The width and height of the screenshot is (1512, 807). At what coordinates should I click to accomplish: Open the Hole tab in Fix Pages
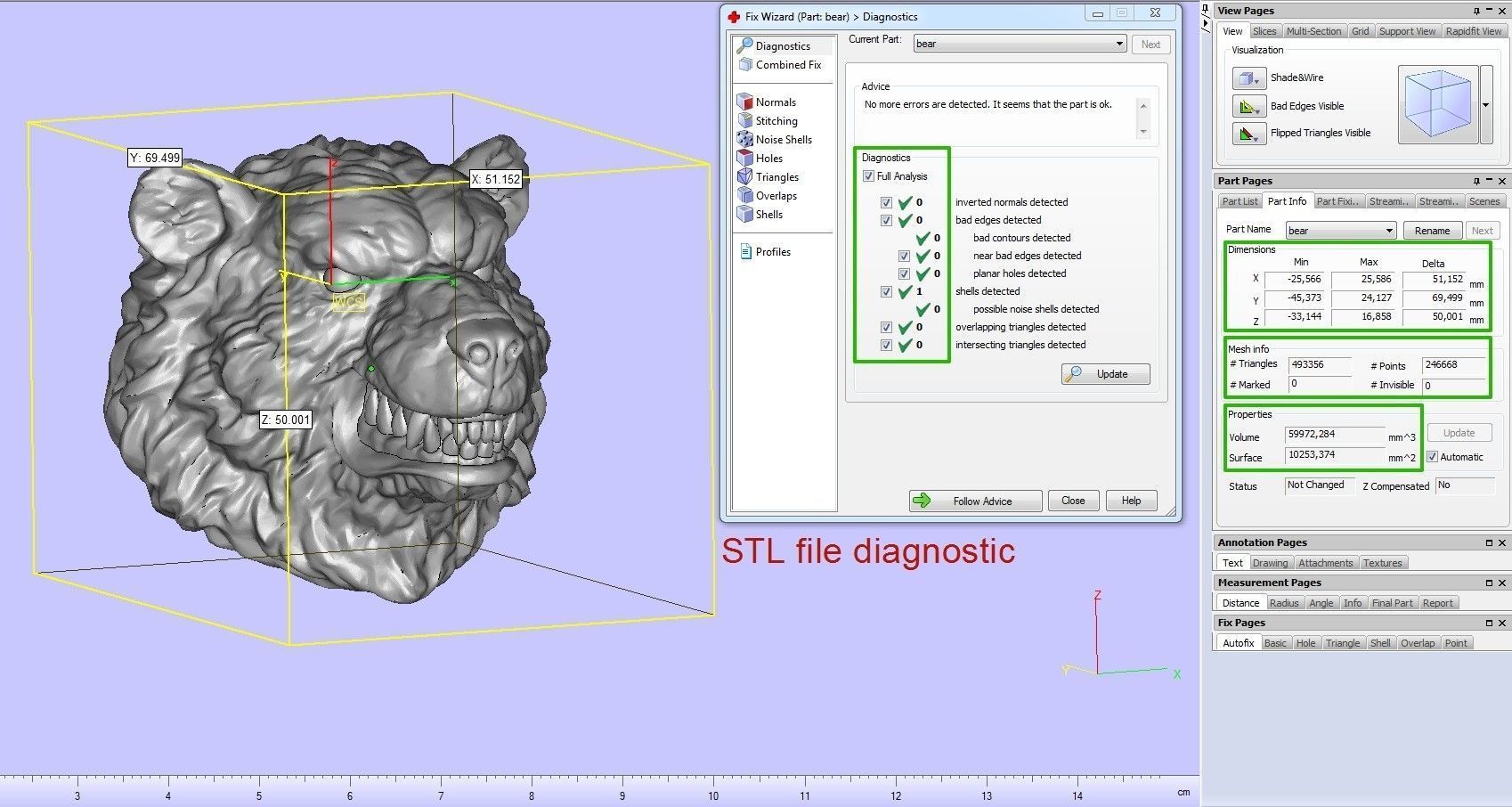[1305, 643]
